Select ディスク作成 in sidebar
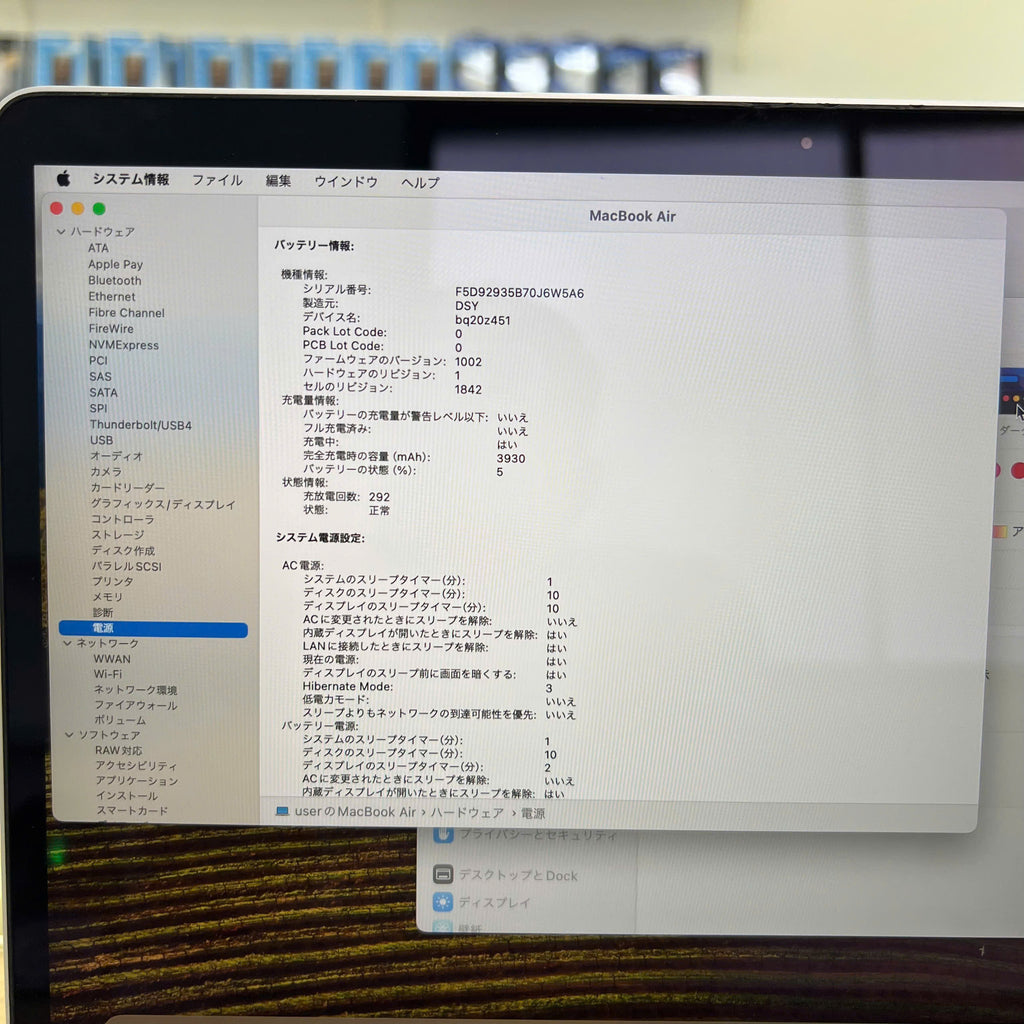 point(123,551)
